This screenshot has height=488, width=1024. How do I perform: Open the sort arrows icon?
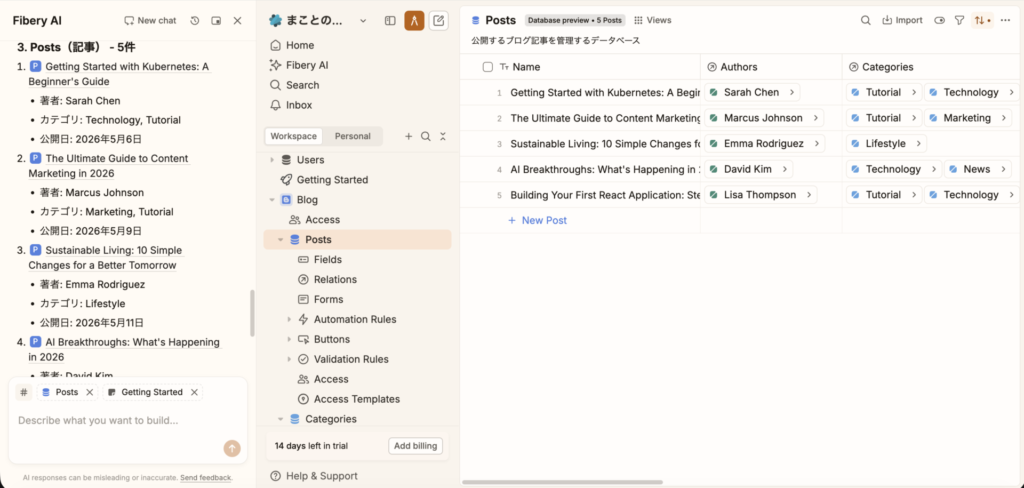pos(982,20)
